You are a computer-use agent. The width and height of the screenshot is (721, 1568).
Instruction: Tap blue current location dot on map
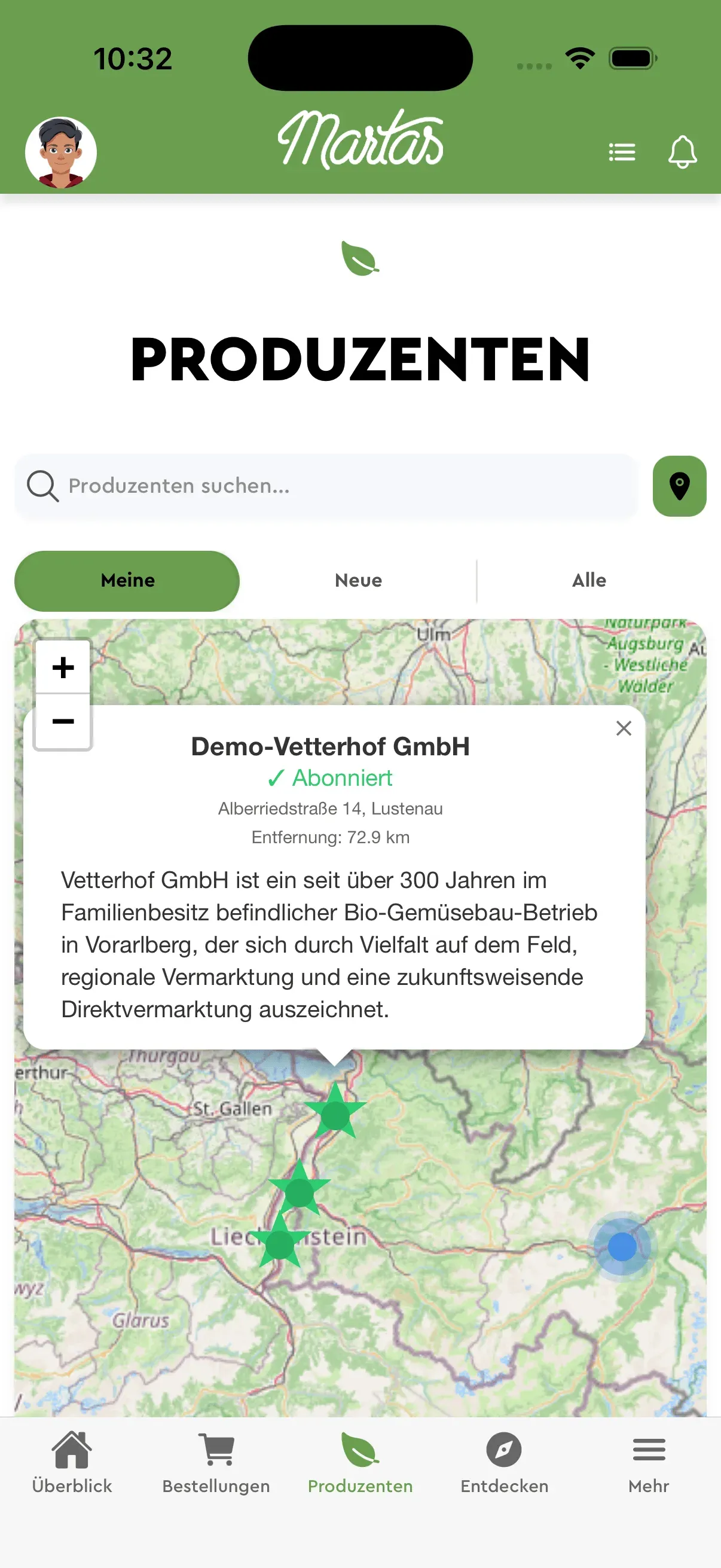622,1247
